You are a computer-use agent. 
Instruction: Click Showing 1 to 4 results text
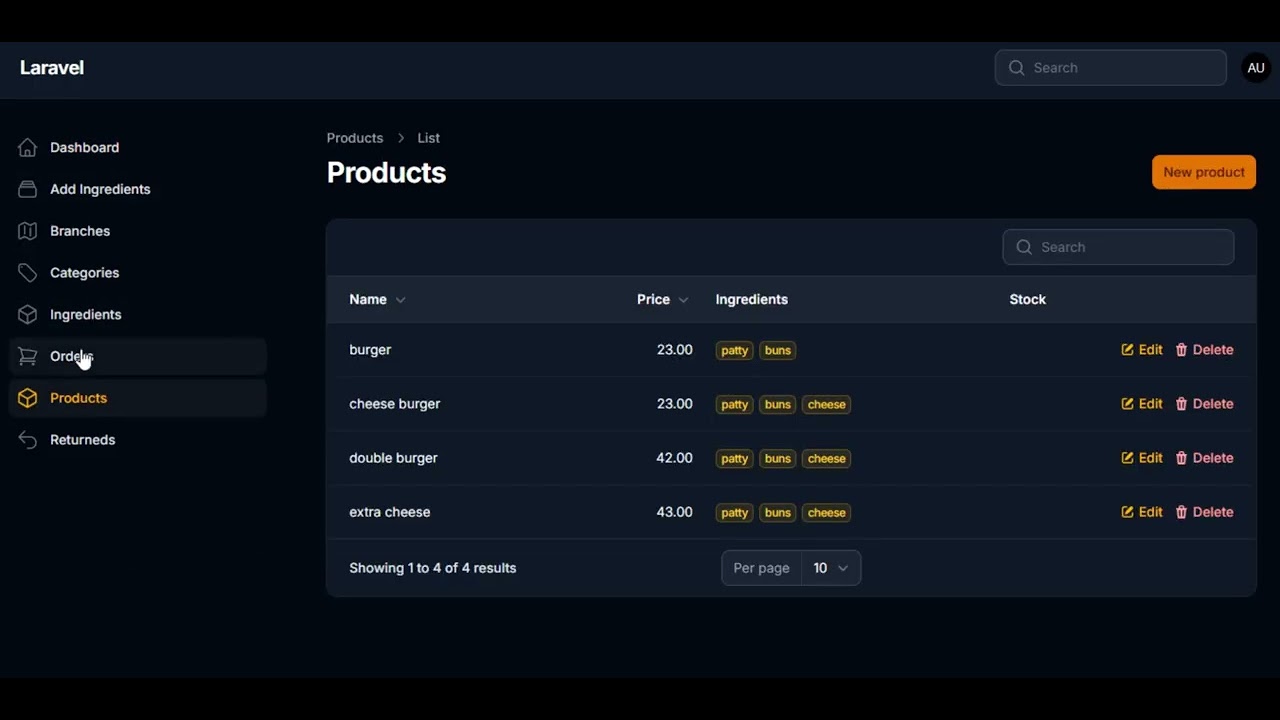(x=432, y=568)
